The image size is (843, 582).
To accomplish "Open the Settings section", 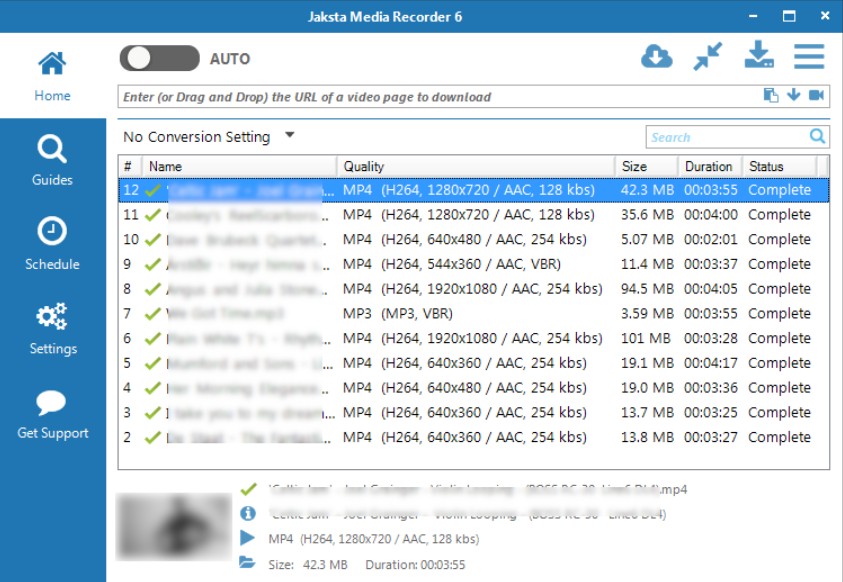I will [x=52, y=328].
